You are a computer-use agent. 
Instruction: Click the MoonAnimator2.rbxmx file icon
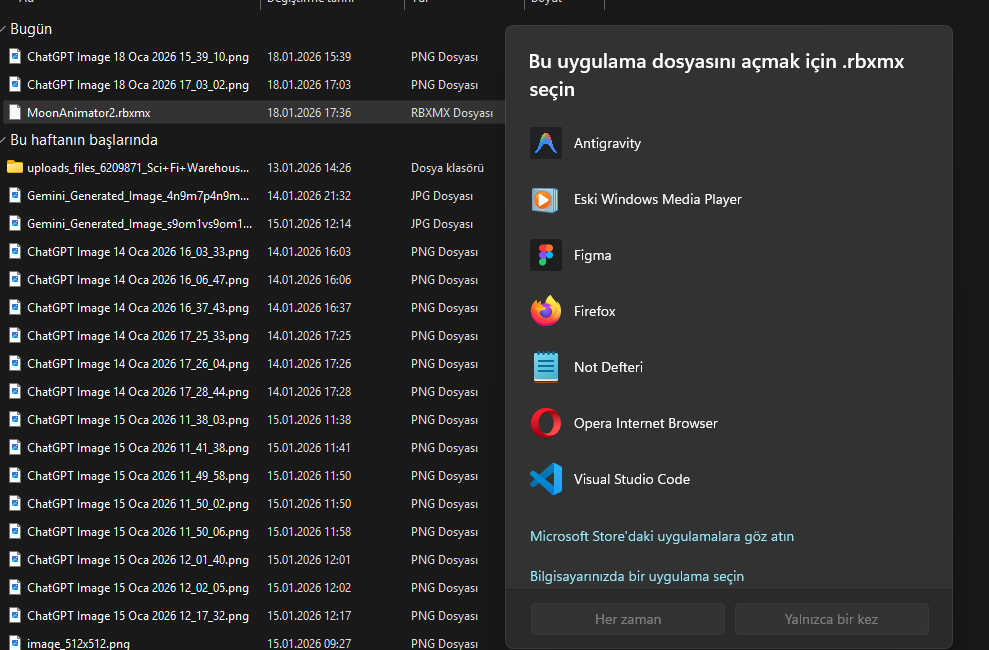[15, 112]
